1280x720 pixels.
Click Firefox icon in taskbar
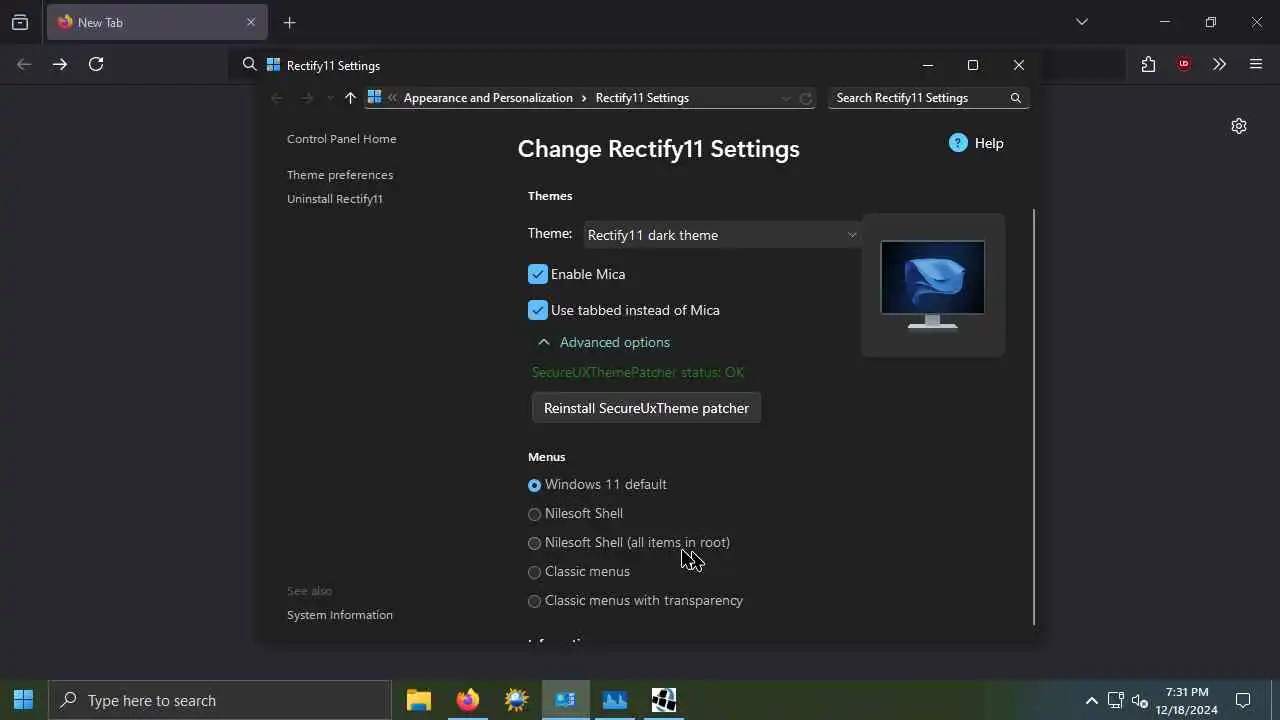[468, 700]
